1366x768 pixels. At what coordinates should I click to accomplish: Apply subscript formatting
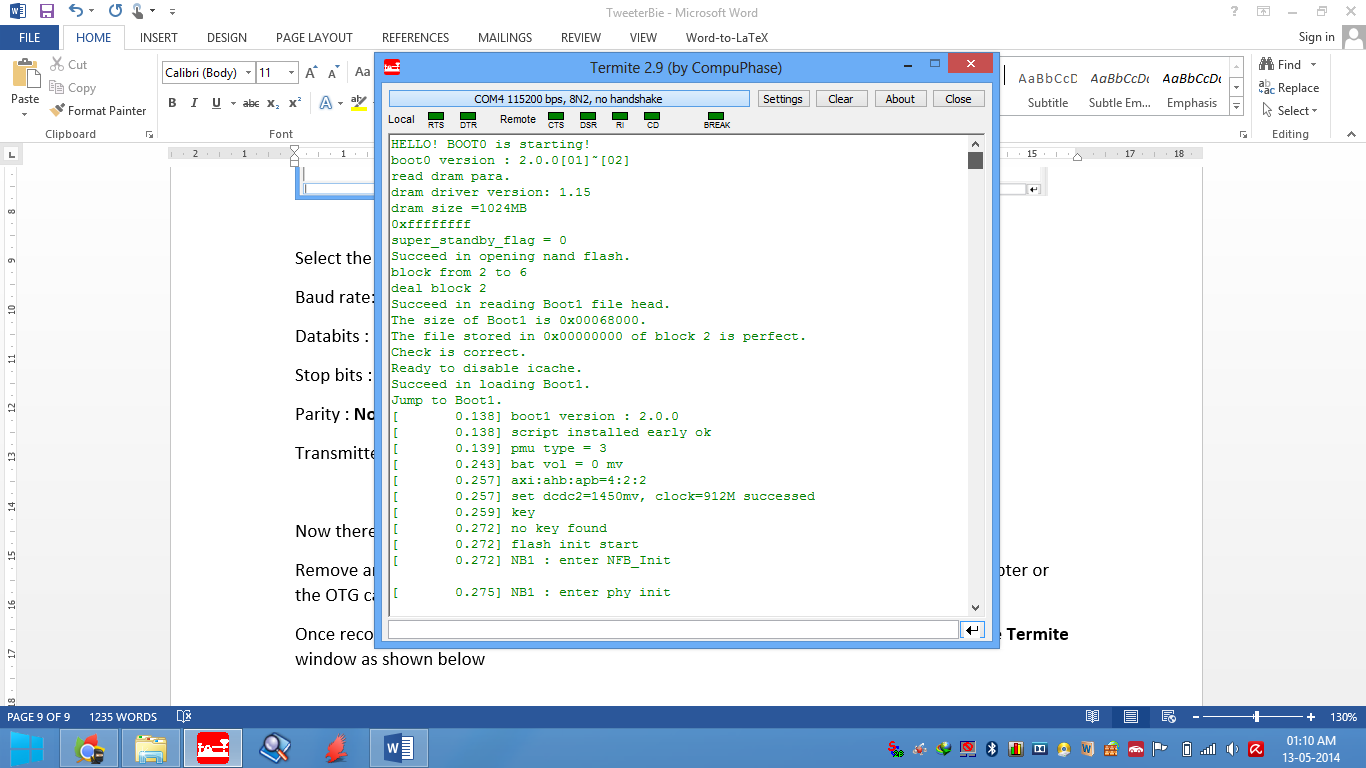click(x=274, y=103)
